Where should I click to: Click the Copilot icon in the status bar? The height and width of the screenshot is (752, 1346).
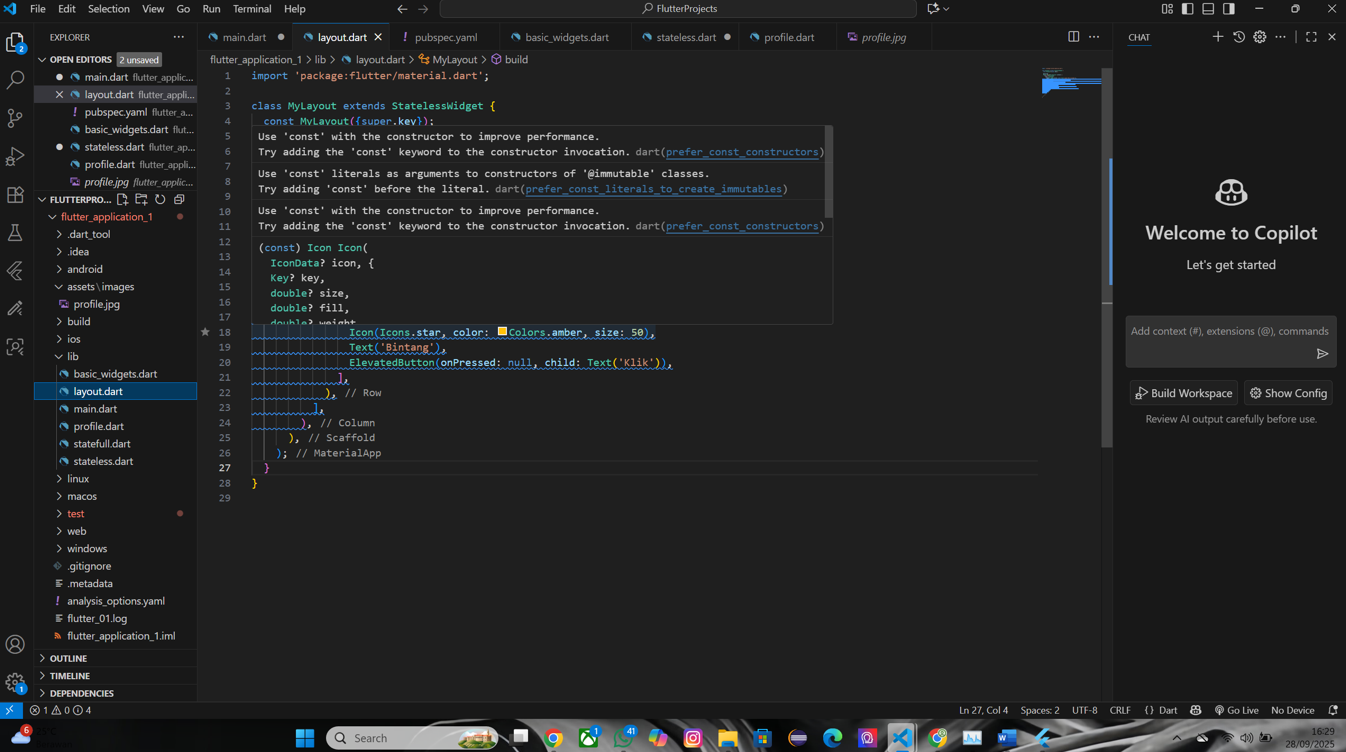click(1195, 710)
